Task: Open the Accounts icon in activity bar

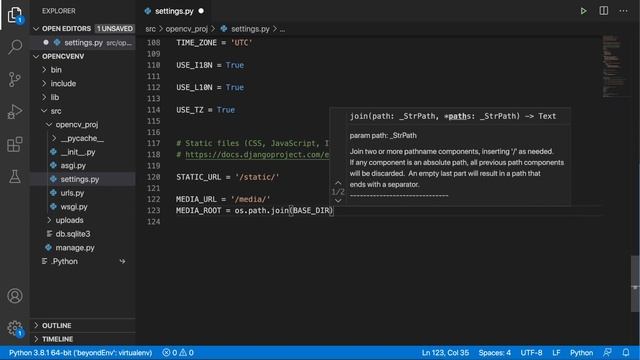Action: click(x=15, y=296)
